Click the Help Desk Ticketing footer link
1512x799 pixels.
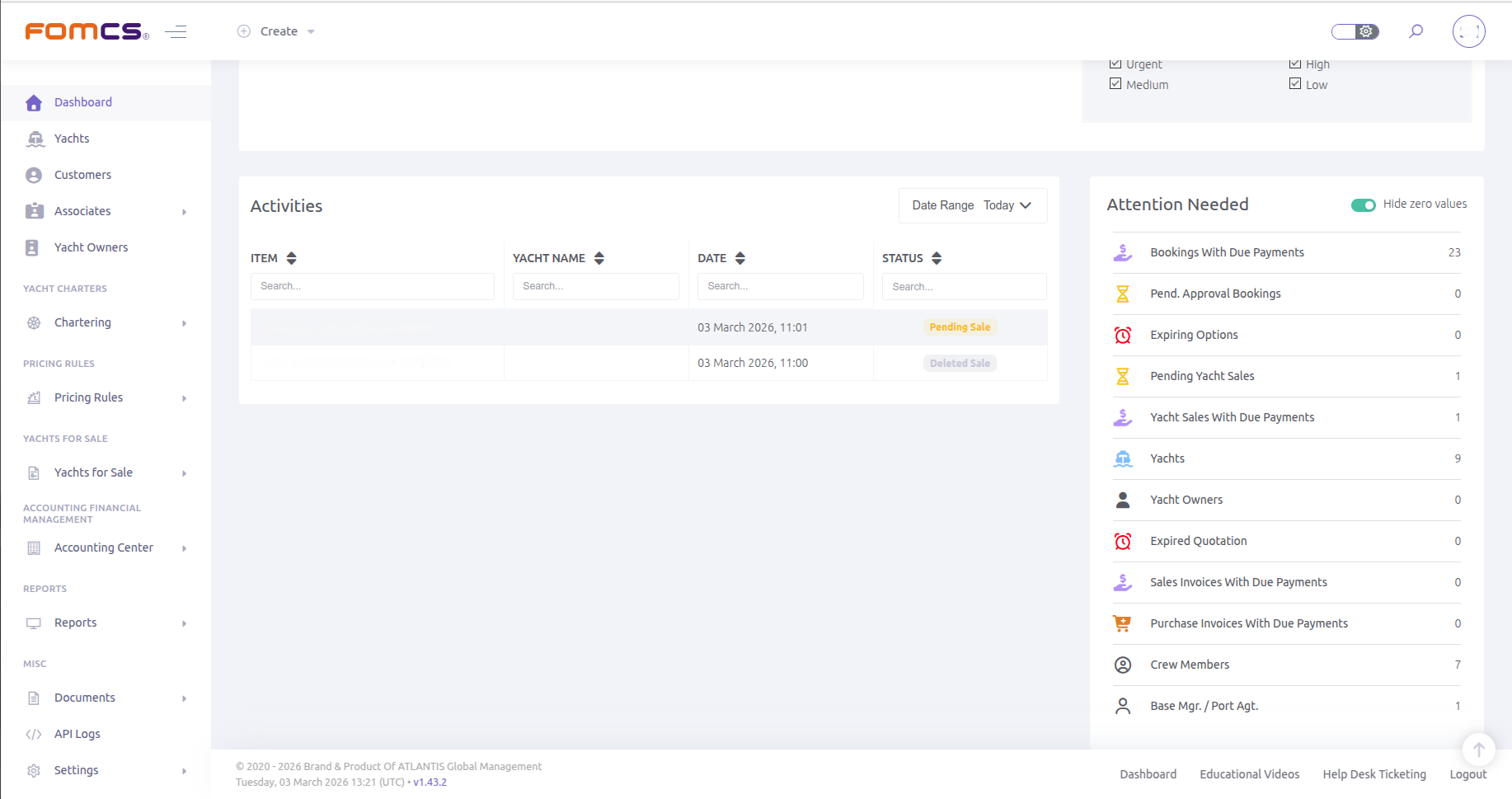[x=1374, y=774]
